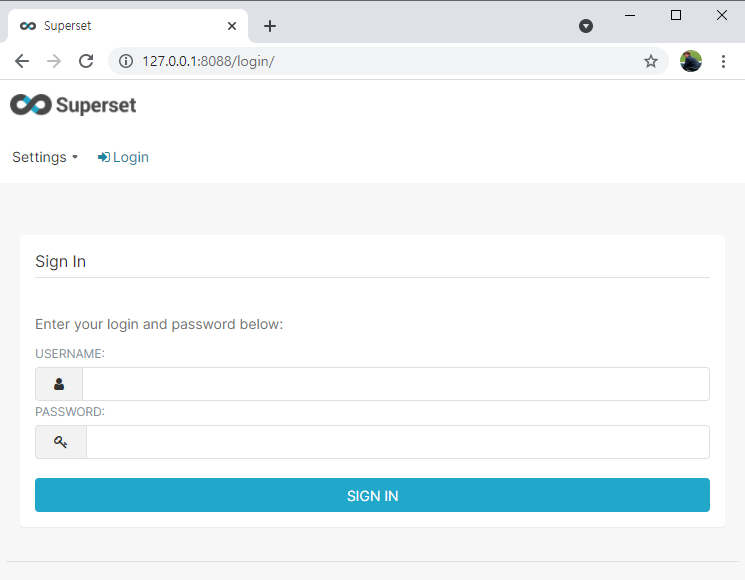
Task: Click the user silhouette icon beside username
Action: tap(59, 384)
